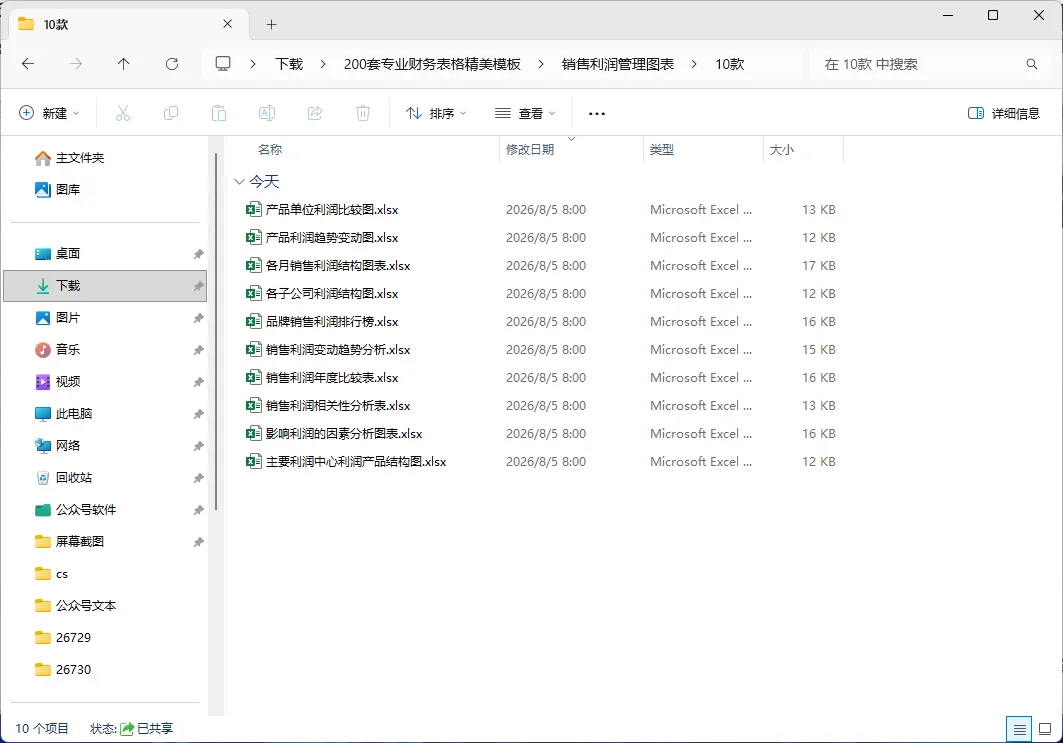
Task: Click the search magnifier icon
Action: [x=1032, y=64]
